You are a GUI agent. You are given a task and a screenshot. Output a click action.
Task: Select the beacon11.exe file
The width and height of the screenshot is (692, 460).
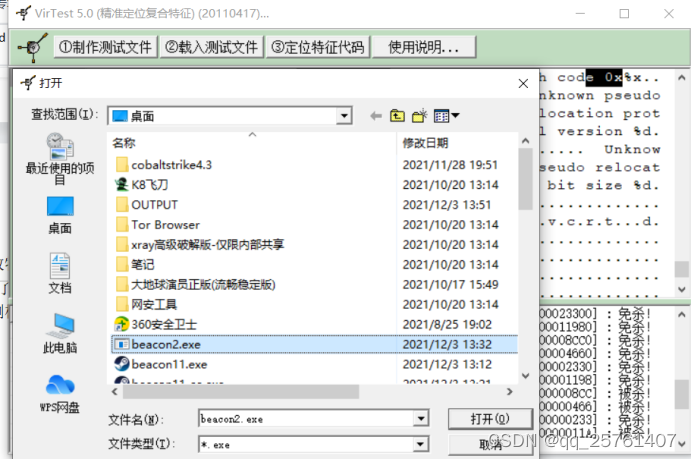click(x=161, y=364)
